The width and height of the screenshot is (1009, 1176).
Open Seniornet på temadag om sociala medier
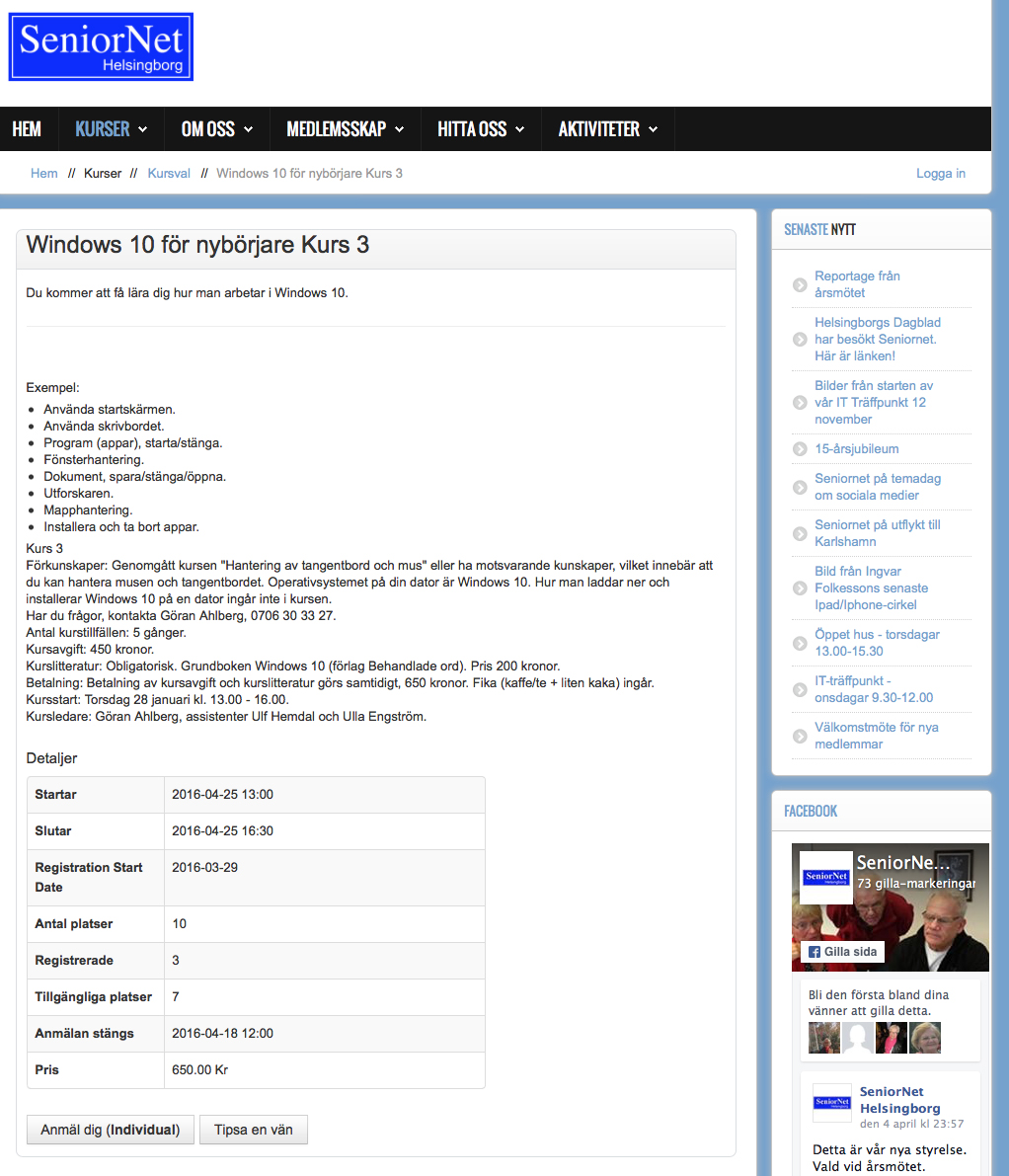point(878,487)
